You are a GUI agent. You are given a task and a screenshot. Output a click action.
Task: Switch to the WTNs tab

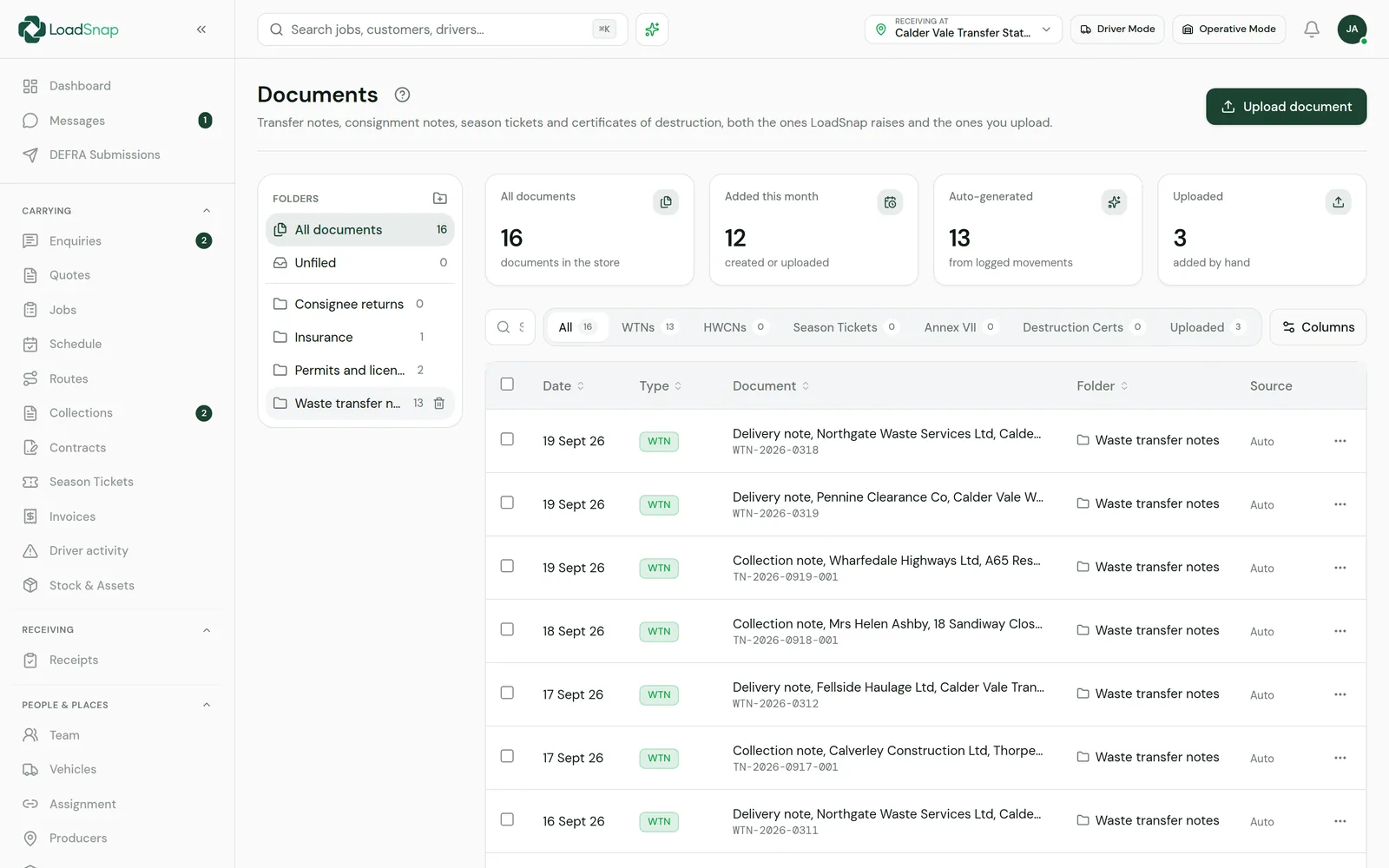(x=648, y=327)
